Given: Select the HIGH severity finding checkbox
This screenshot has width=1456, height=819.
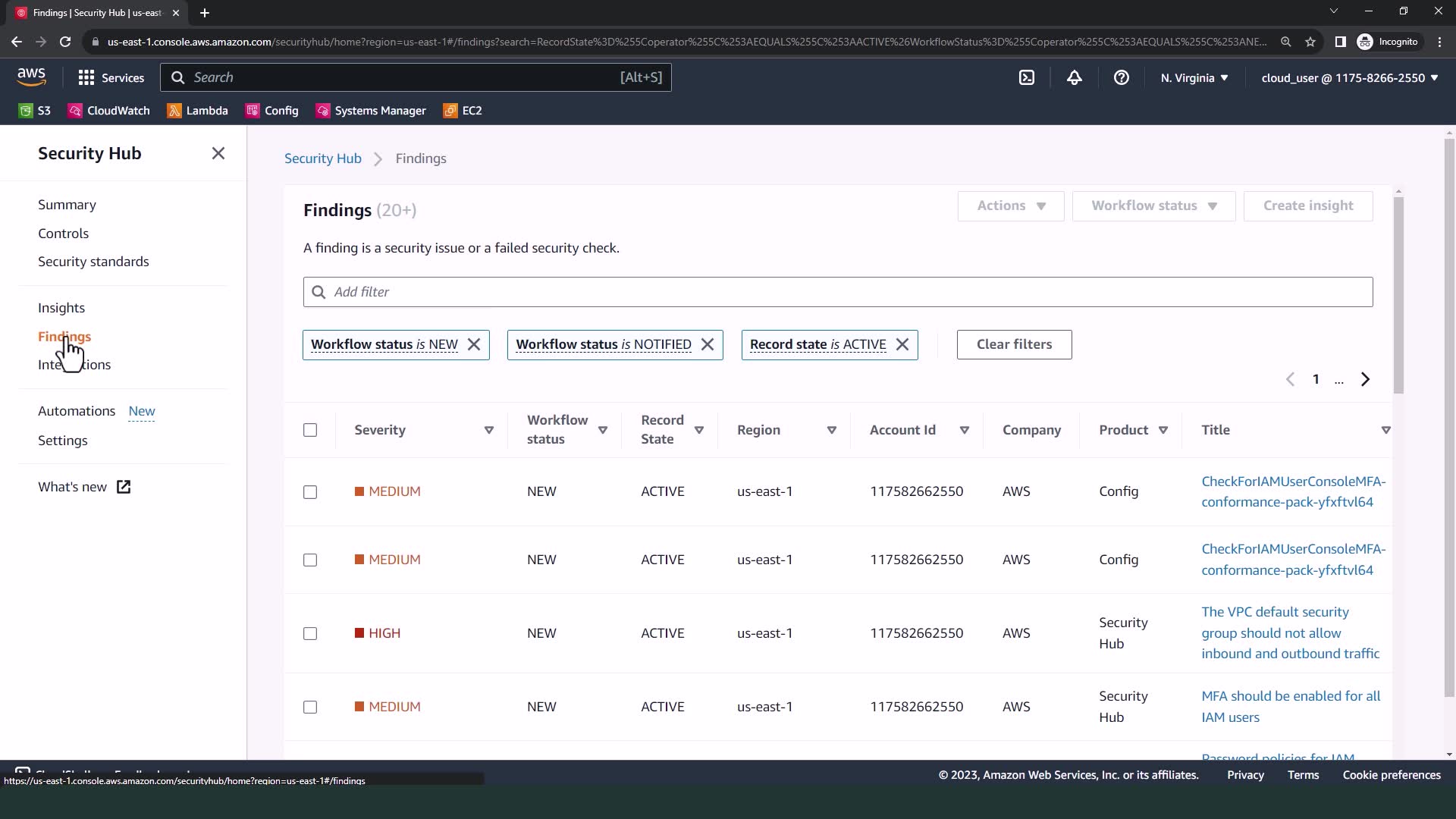Looking at the screenshot, I should point(310,633).
